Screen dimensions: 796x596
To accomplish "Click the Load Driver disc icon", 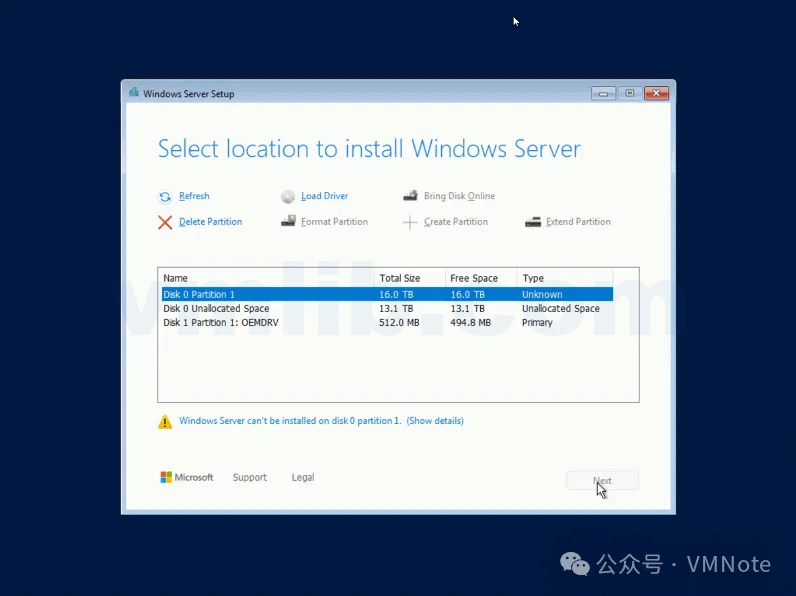I will [x=288, y=197].
